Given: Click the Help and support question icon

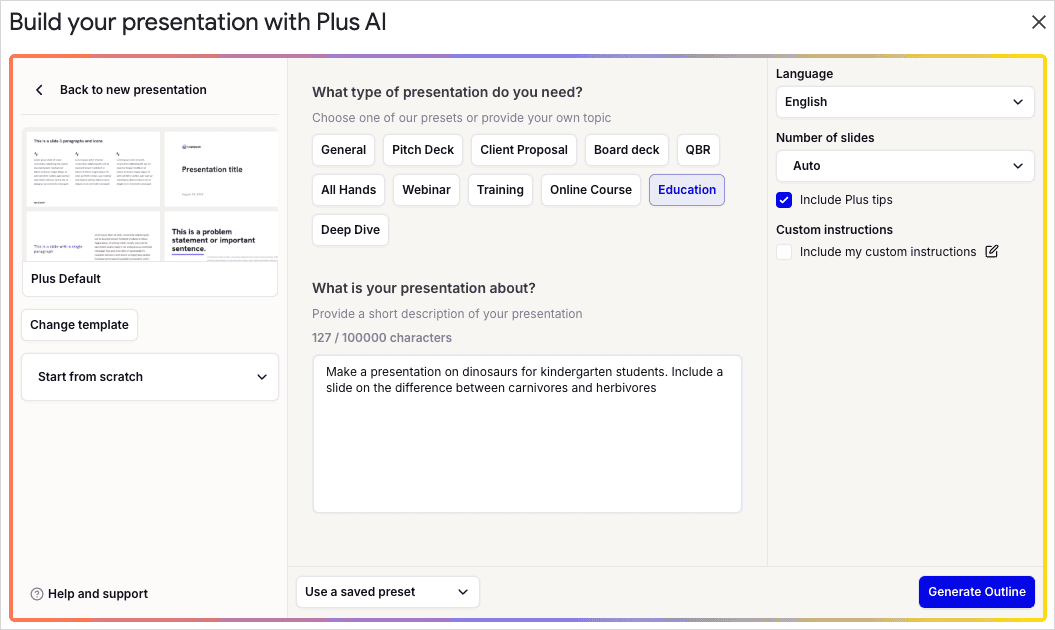Looking at the screenshot, I should pyautogui.click(x=37, y=594).
